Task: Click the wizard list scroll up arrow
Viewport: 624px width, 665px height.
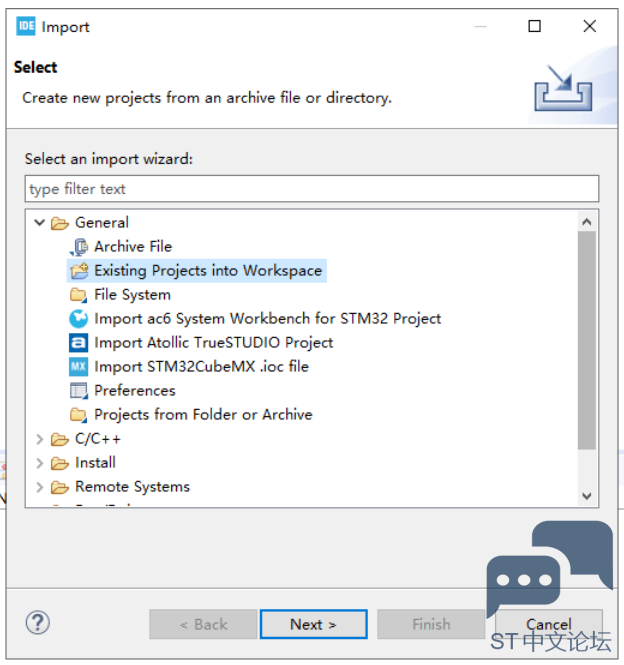Action: click(x=587, y=222)
